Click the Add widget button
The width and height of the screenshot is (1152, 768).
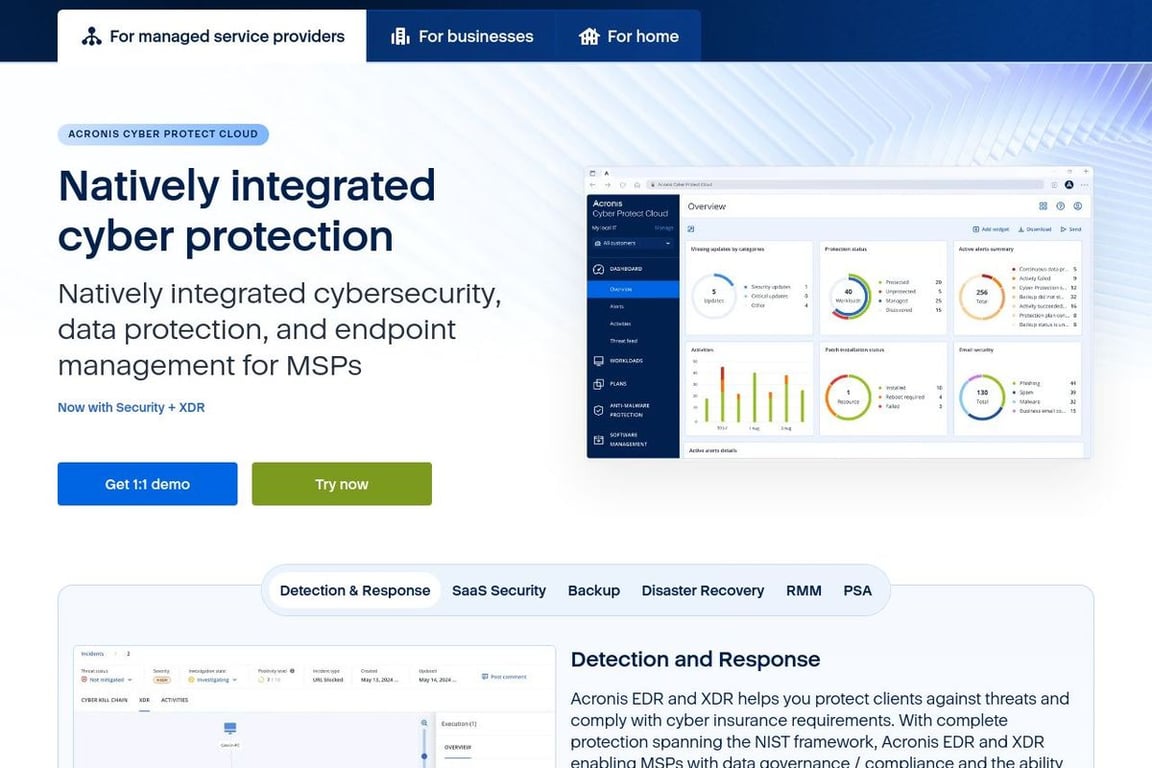point(990,229)
